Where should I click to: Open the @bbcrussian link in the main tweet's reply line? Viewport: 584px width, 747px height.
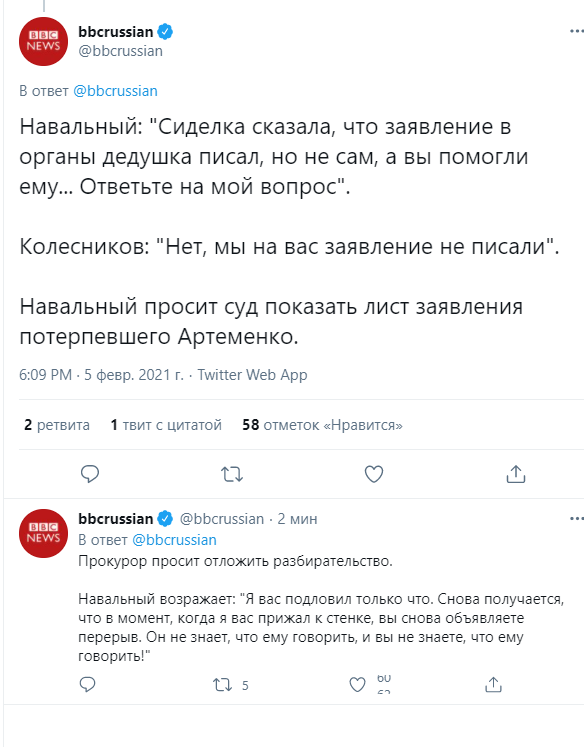click(x=115, y=91)
